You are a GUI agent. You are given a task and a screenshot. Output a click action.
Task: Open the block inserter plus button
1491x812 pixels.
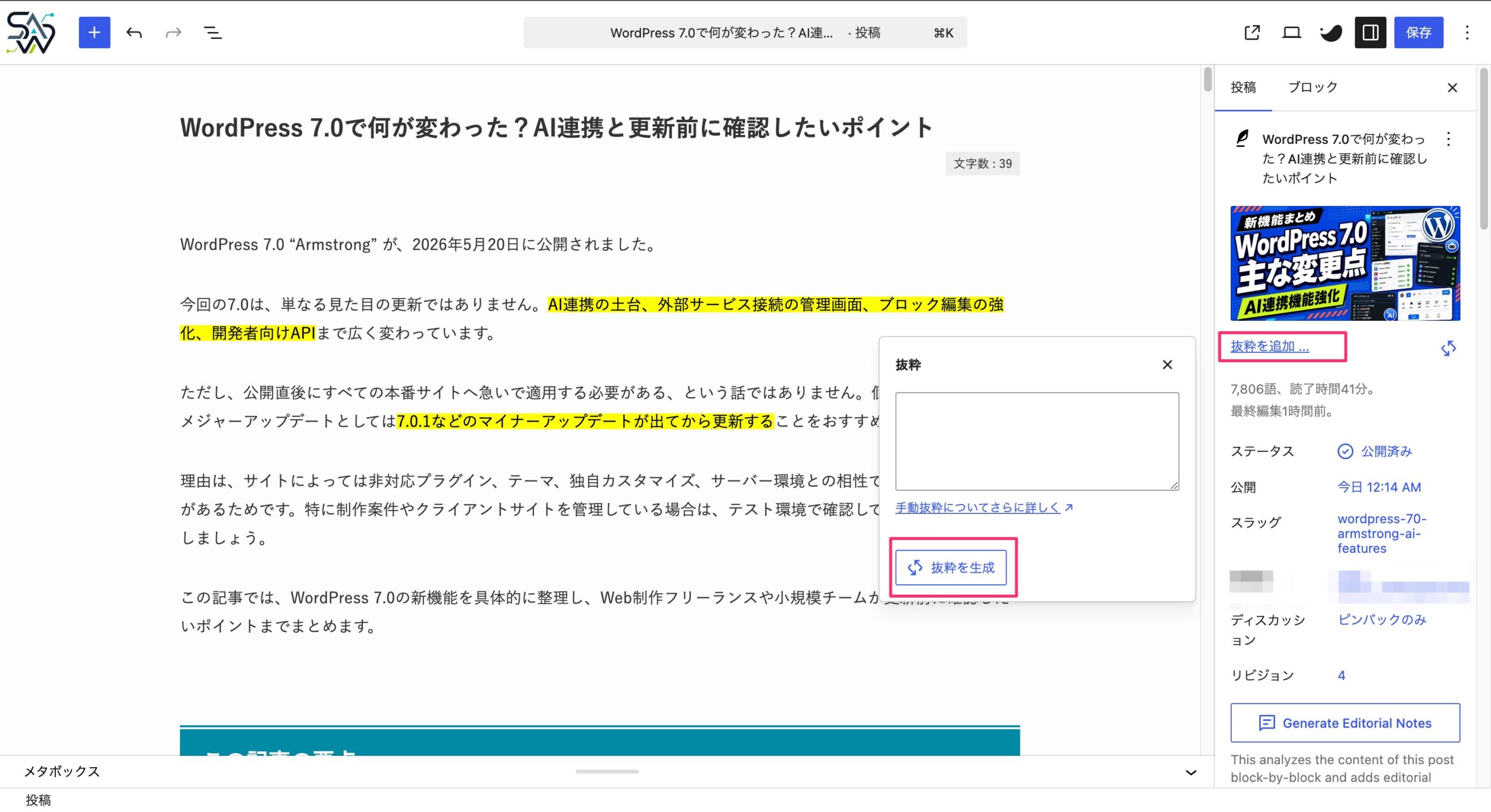click(94, 33)
